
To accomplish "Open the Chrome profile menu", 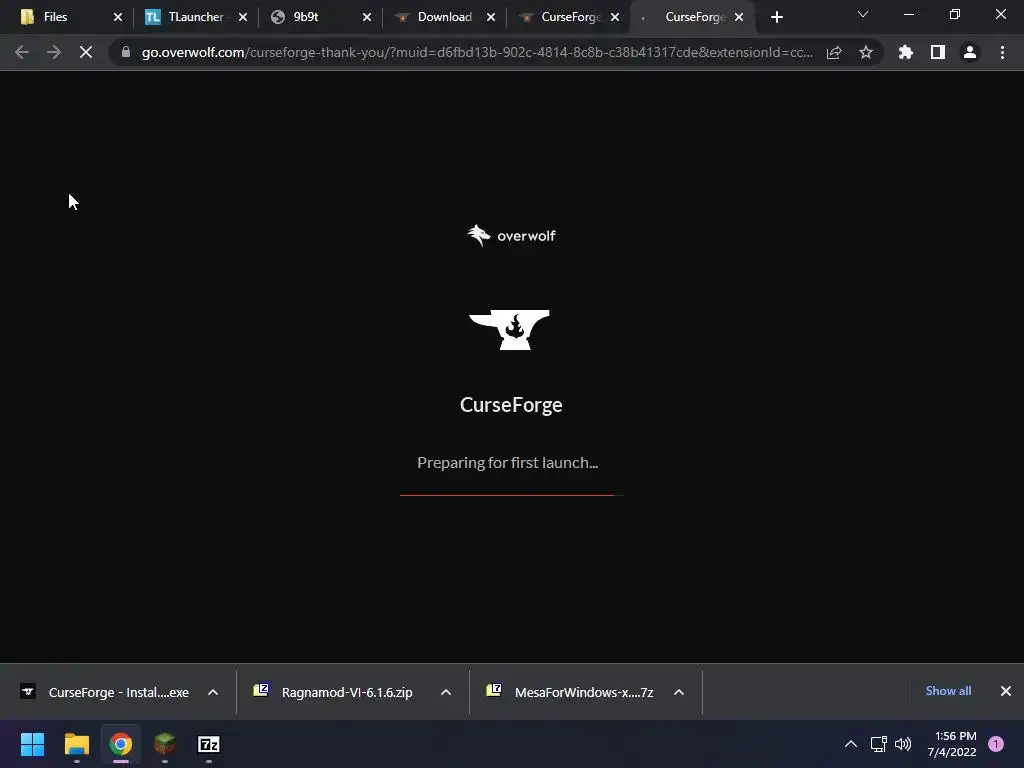I will click(x=970, y=52).
